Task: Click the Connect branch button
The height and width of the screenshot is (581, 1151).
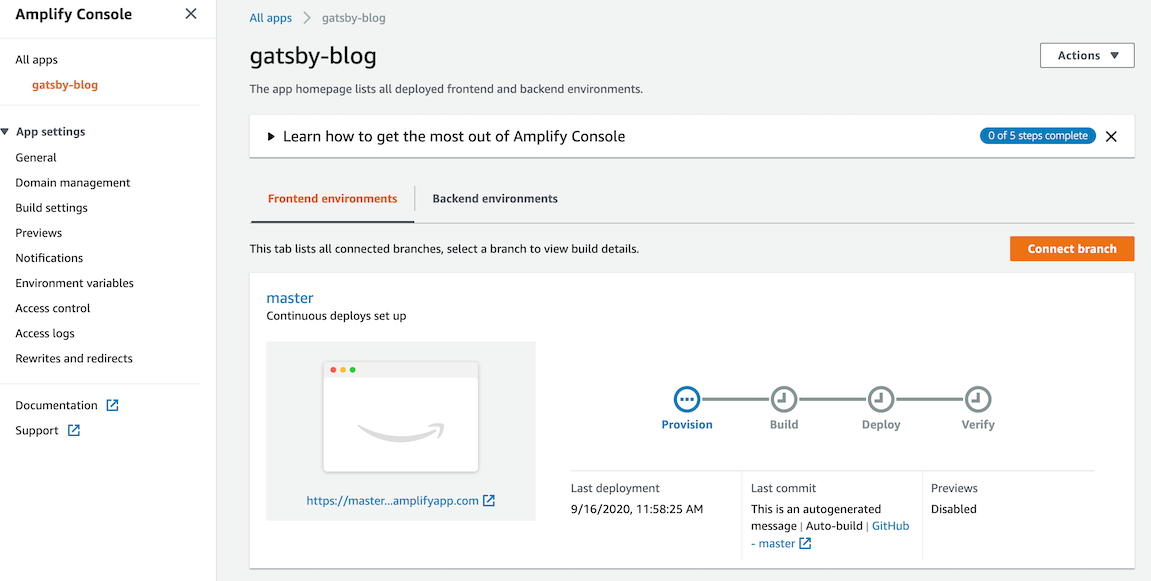Action: pyautogui.click(x=1072, y=248)
